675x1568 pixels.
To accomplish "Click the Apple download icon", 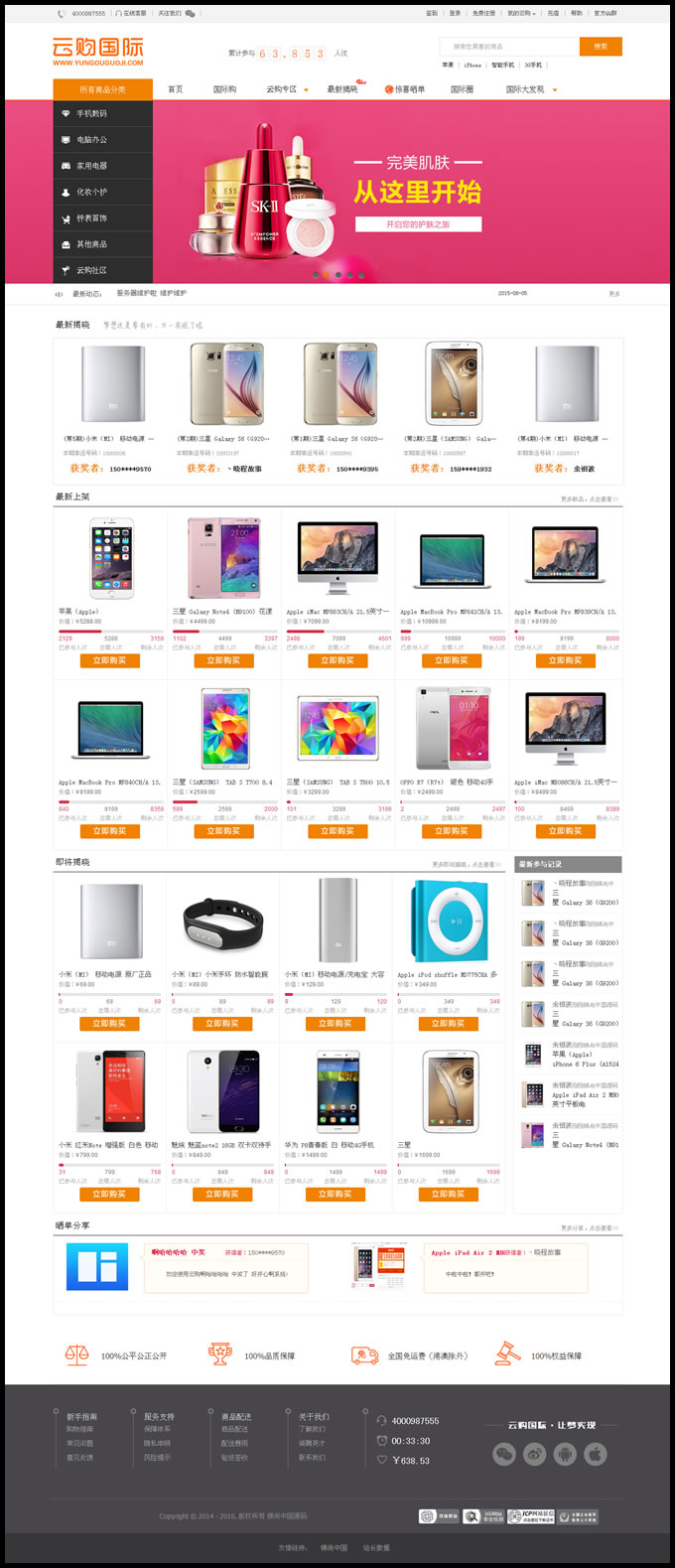I will click(596, 1454).
